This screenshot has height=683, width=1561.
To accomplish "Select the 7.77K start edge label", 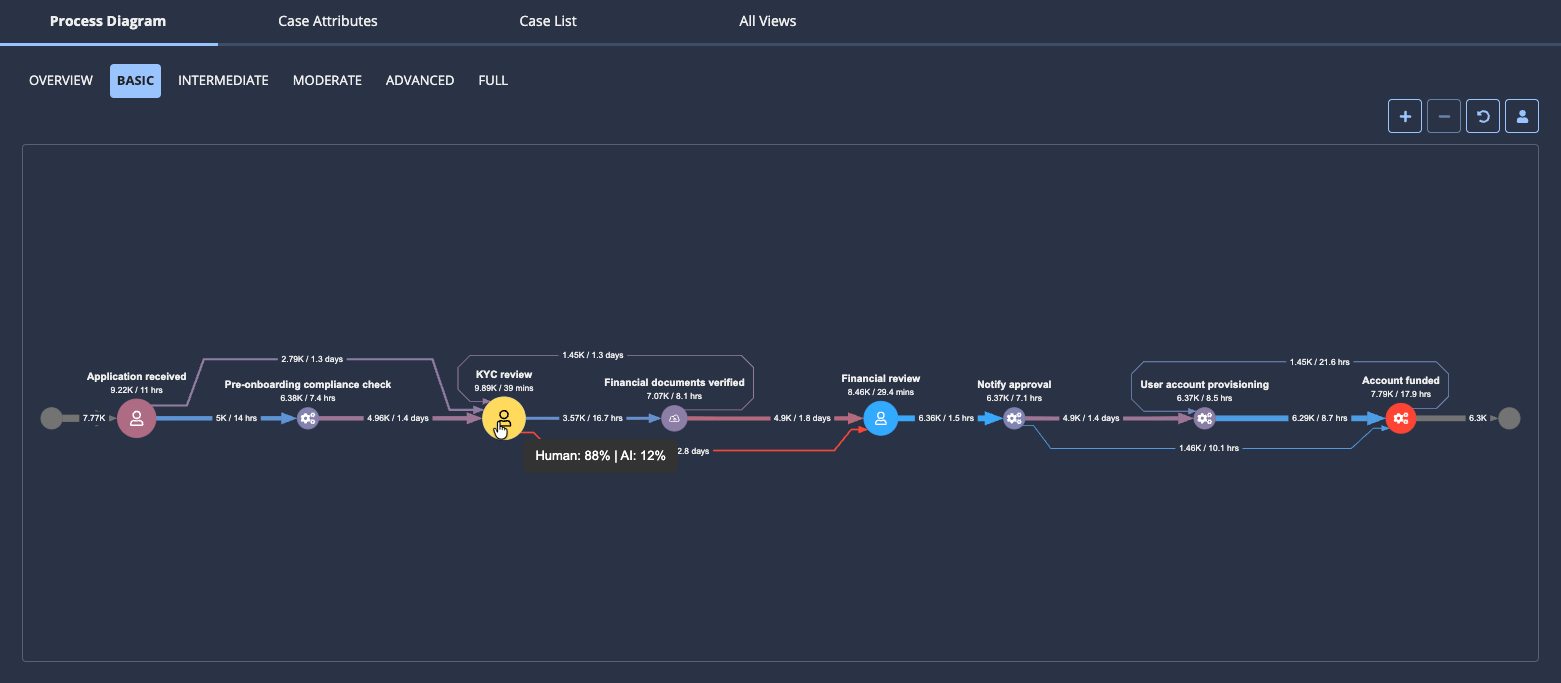I will coord(94,418).
